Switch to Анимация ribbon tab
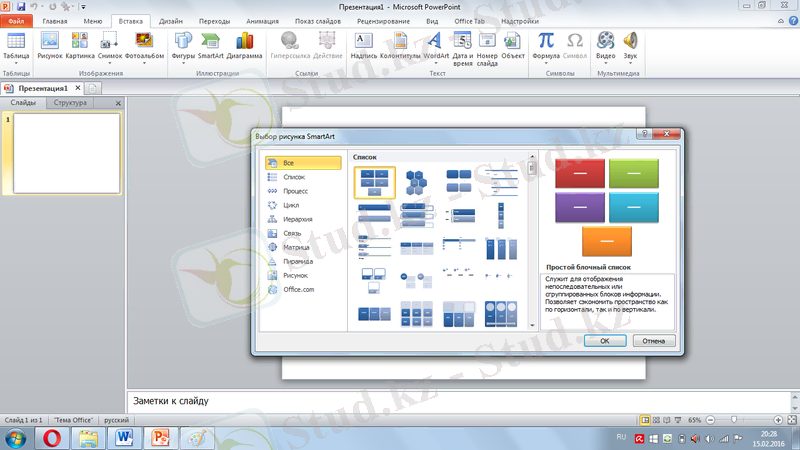The image size is (800, 450). click(262, 21)
